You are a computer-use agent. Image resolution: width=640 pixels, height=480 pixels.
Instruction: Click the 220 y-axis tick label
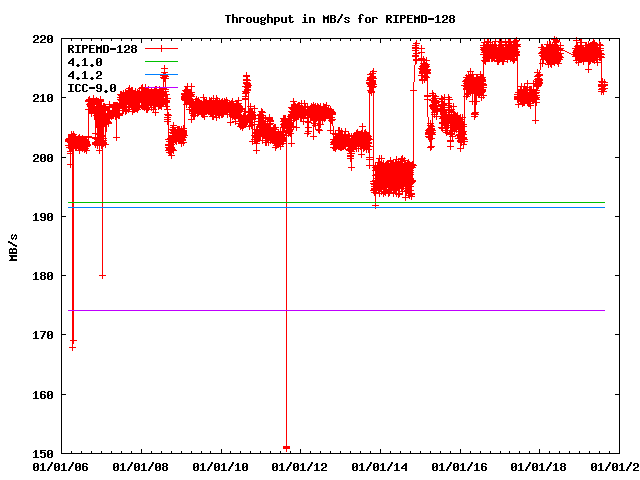pyautogui.click(x=43, y=39)
